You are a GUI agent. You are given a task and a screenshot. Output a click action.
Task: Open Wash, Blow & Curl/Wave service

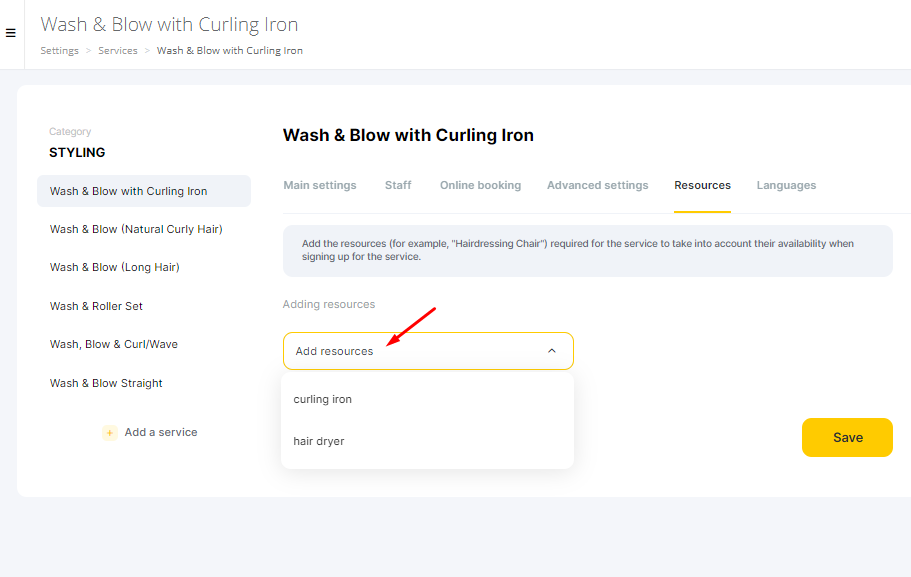(113, 344)
